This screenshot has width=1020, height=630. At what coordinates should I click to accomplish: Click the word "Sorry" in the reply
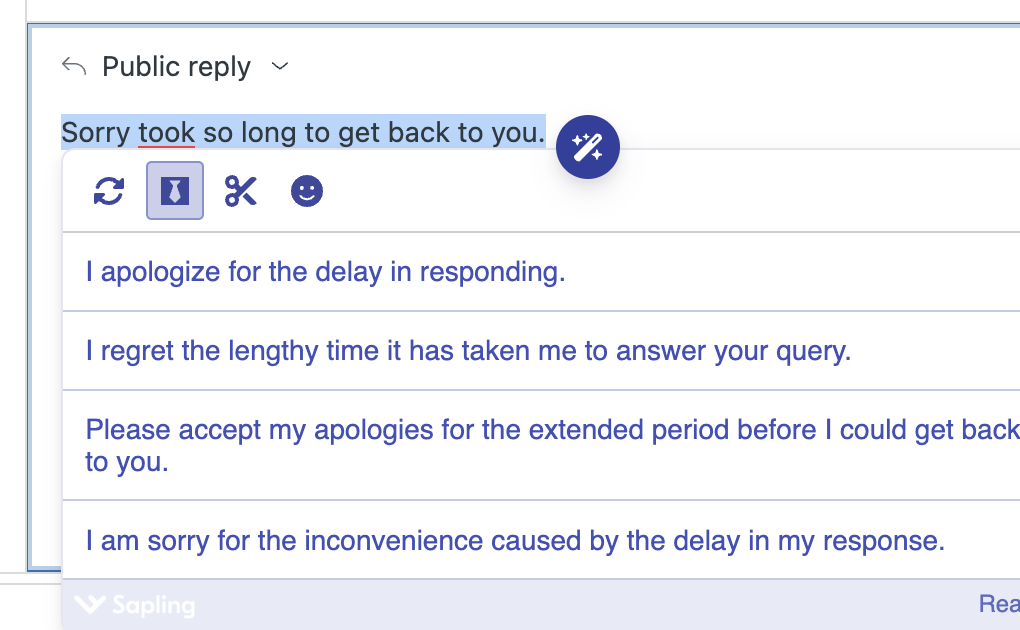pos(96,132)
